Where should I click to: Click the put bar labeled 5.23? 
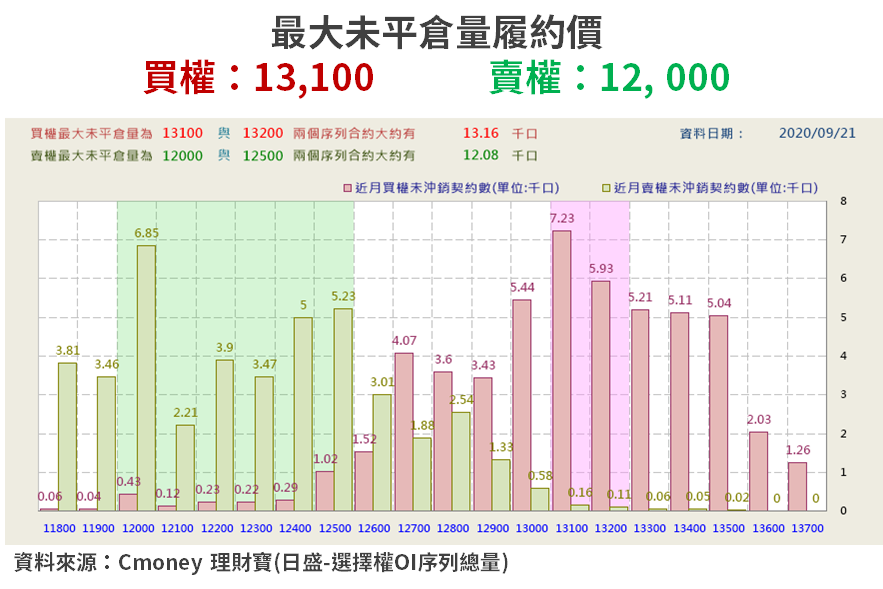[x=343, y=409]
